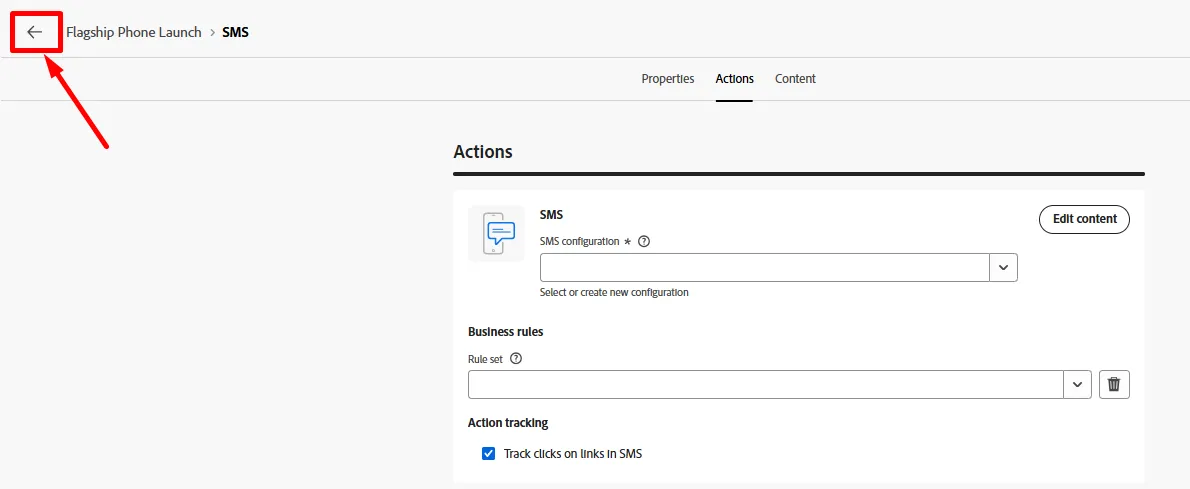Open the Content tab
Viewport: 1190px width, 489px height.
(795, 79)
